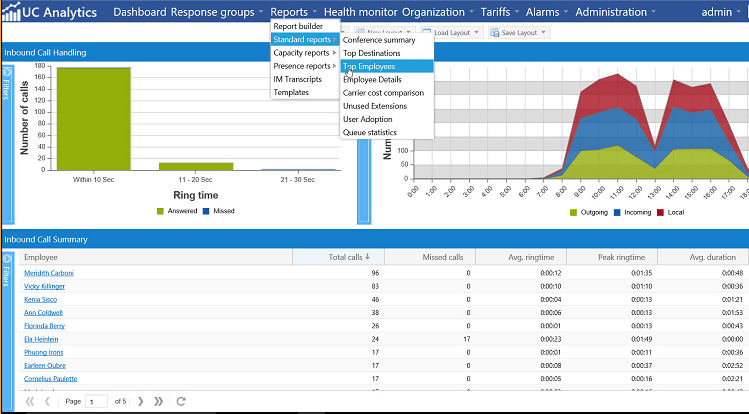The height and width of the screenshot is (414, 749).
Task: Open Florinda Berry employee link
Action: click(44, 326)
